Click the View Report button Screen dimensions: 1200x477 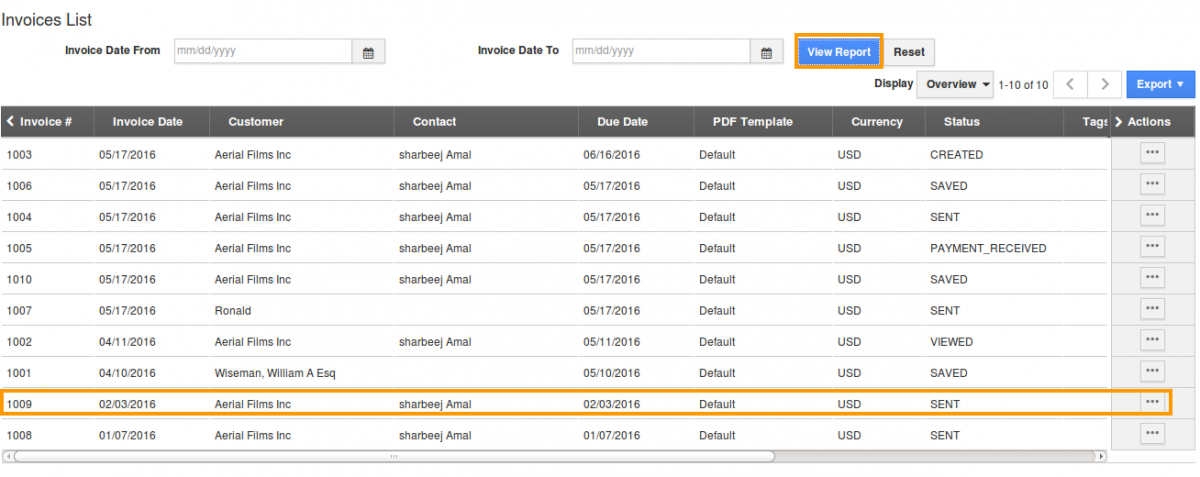pos(839,52)
